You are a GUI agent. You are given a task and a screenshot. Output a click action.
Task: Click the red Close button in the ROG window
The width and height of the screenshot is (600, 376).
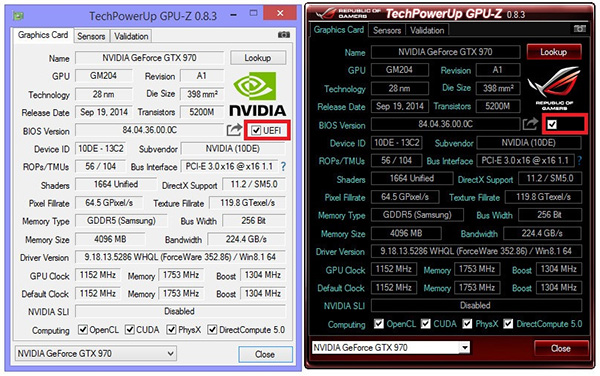561,348
